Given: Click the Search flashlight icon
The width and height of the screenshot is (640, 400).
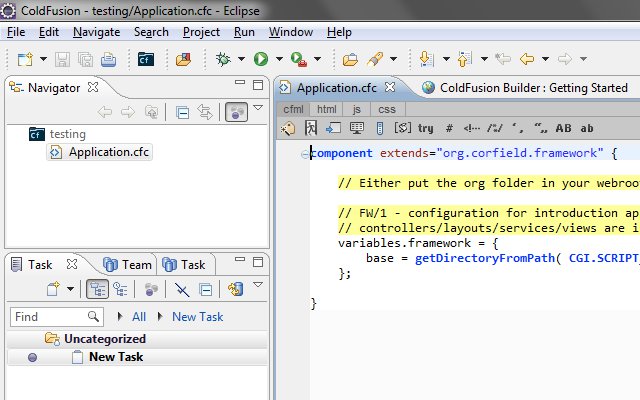Looking at the screenshot, I should 375,60.
